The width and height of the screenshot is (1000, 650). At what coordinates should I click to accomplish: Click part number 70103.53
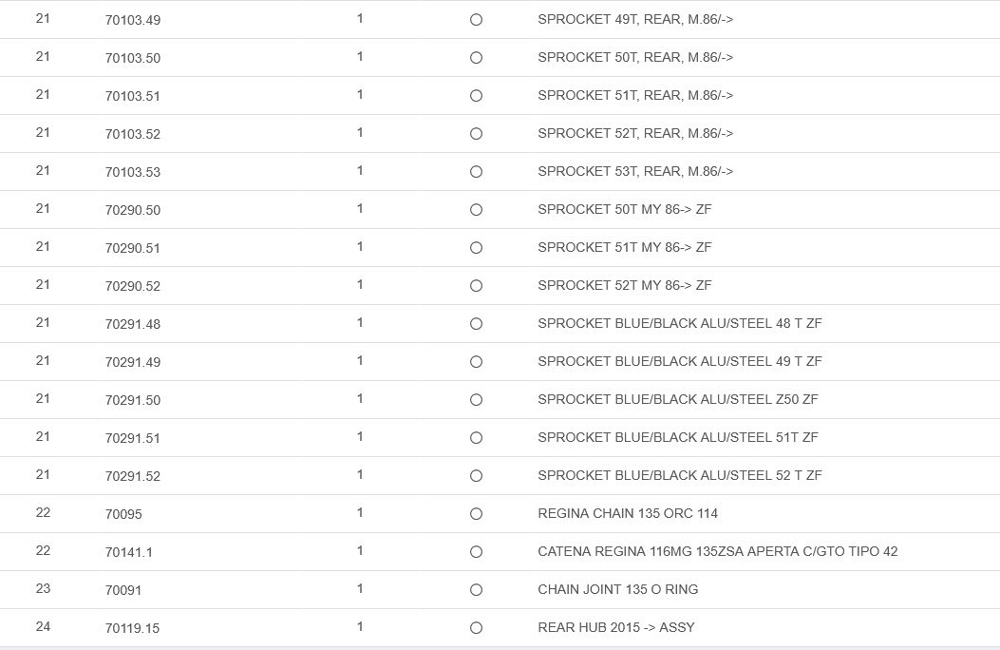(133, 172)
